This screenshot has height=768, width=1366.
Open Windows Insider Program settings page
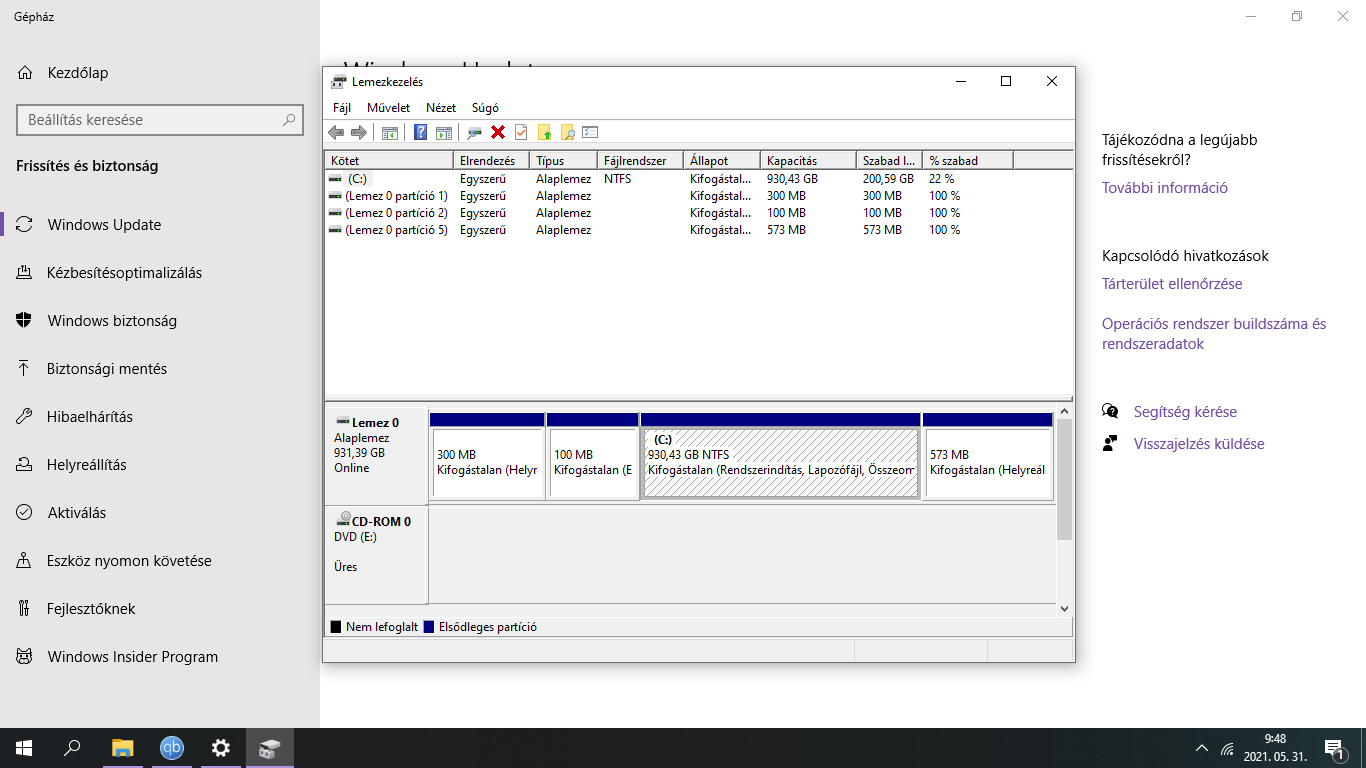(160, 657)
